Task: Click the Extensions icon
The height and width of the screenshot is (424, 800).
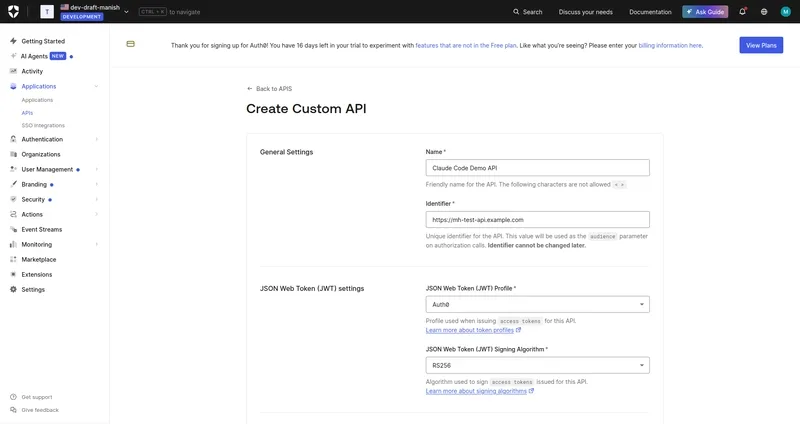Action: point(13,274)
